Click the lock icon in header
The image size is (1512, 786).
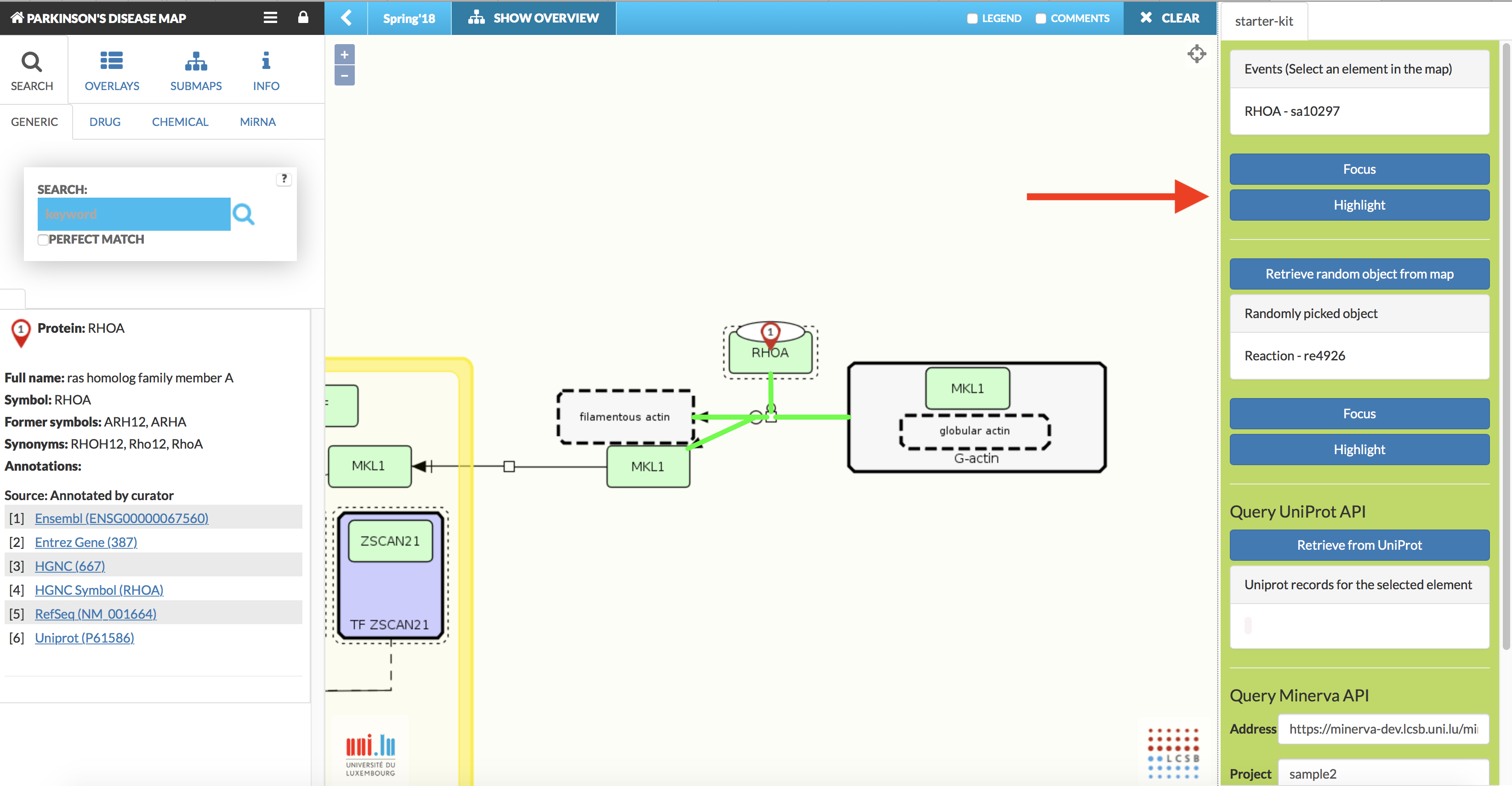[x=303, y=17]
